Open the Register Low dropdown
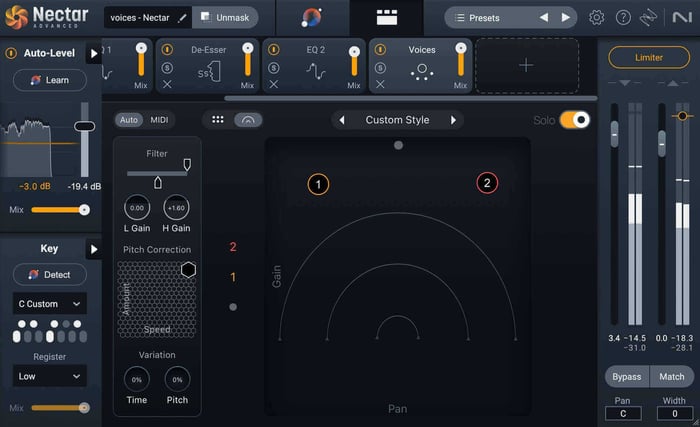Viewport: 700px width, 427px height. click(x=50, y=376)
